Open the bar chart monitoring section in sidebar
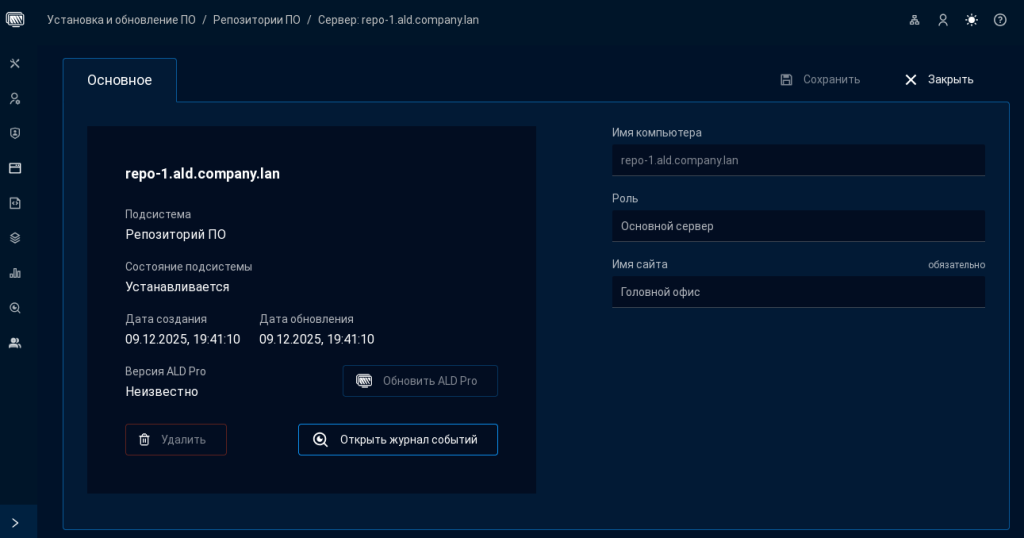Viewport: 1024px width, 538px height. coord(15,273)
